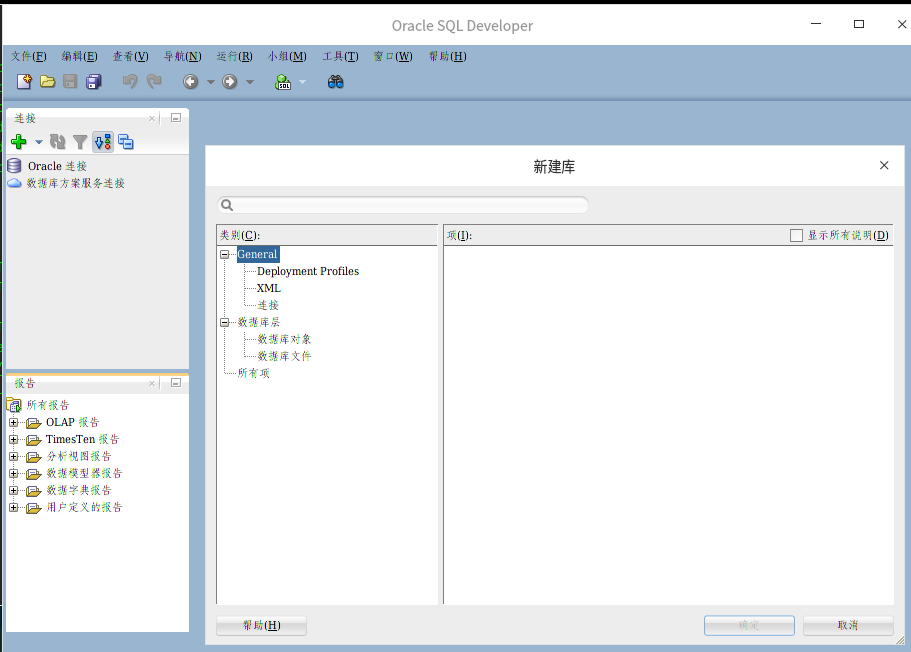Expand the 数据模型器报告 folder

(14, 474)
